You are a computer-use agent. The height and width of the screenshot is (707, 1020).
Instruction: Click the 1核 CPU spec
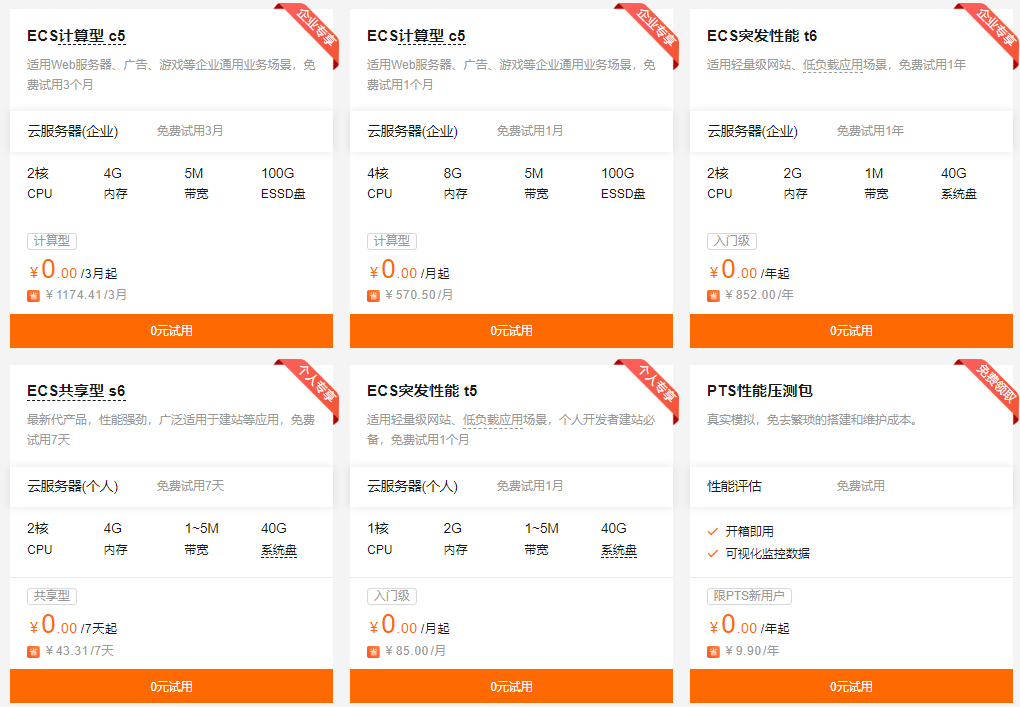(379, 539)
